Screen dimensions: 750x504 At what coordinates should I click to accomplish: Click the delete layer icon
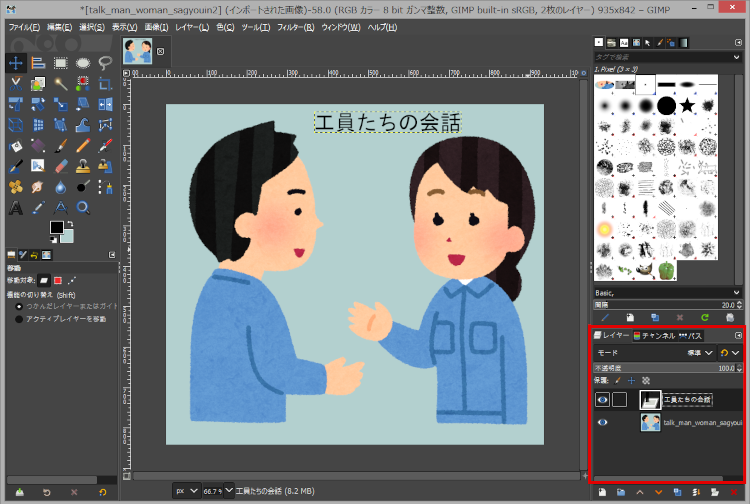pos(735,493)
